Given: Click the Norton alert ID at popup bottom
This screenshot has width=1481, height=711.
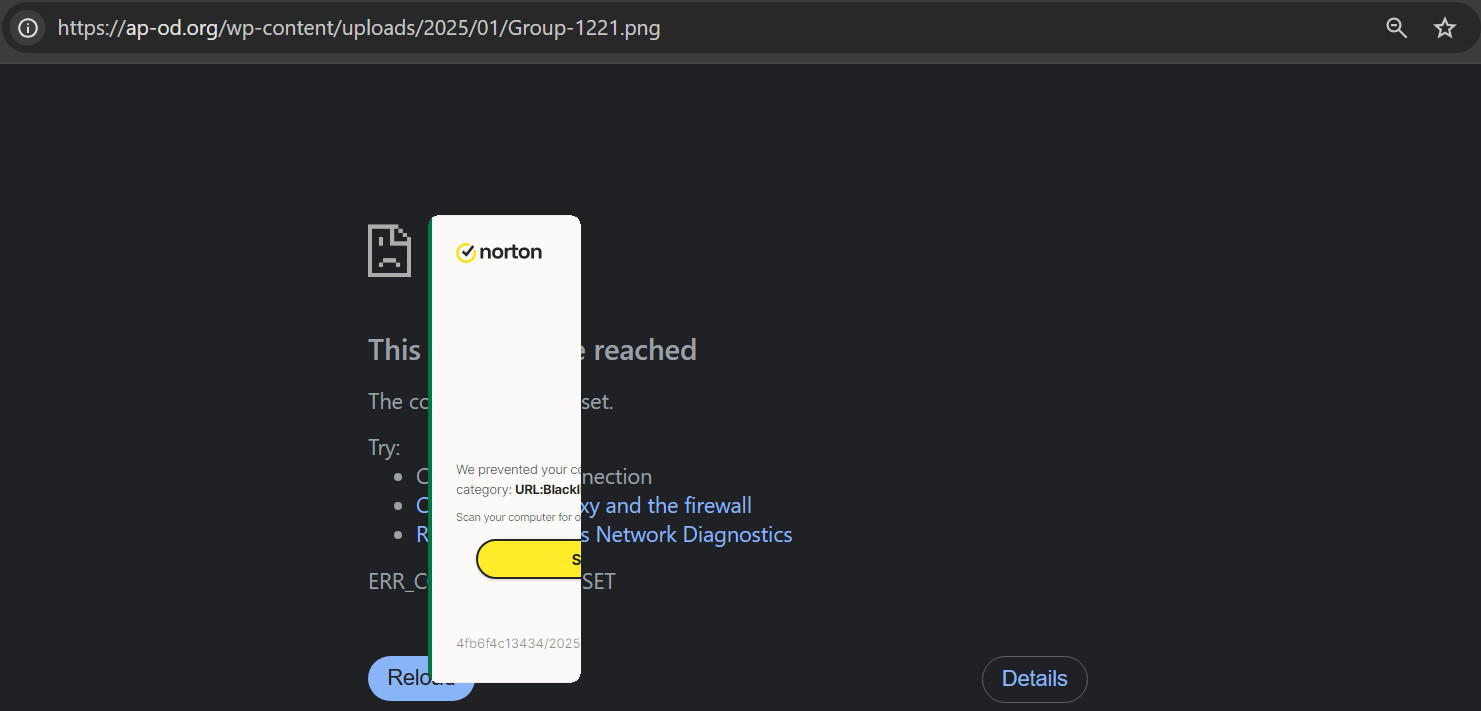Looking at the screenshot, I should pos(517,643).
